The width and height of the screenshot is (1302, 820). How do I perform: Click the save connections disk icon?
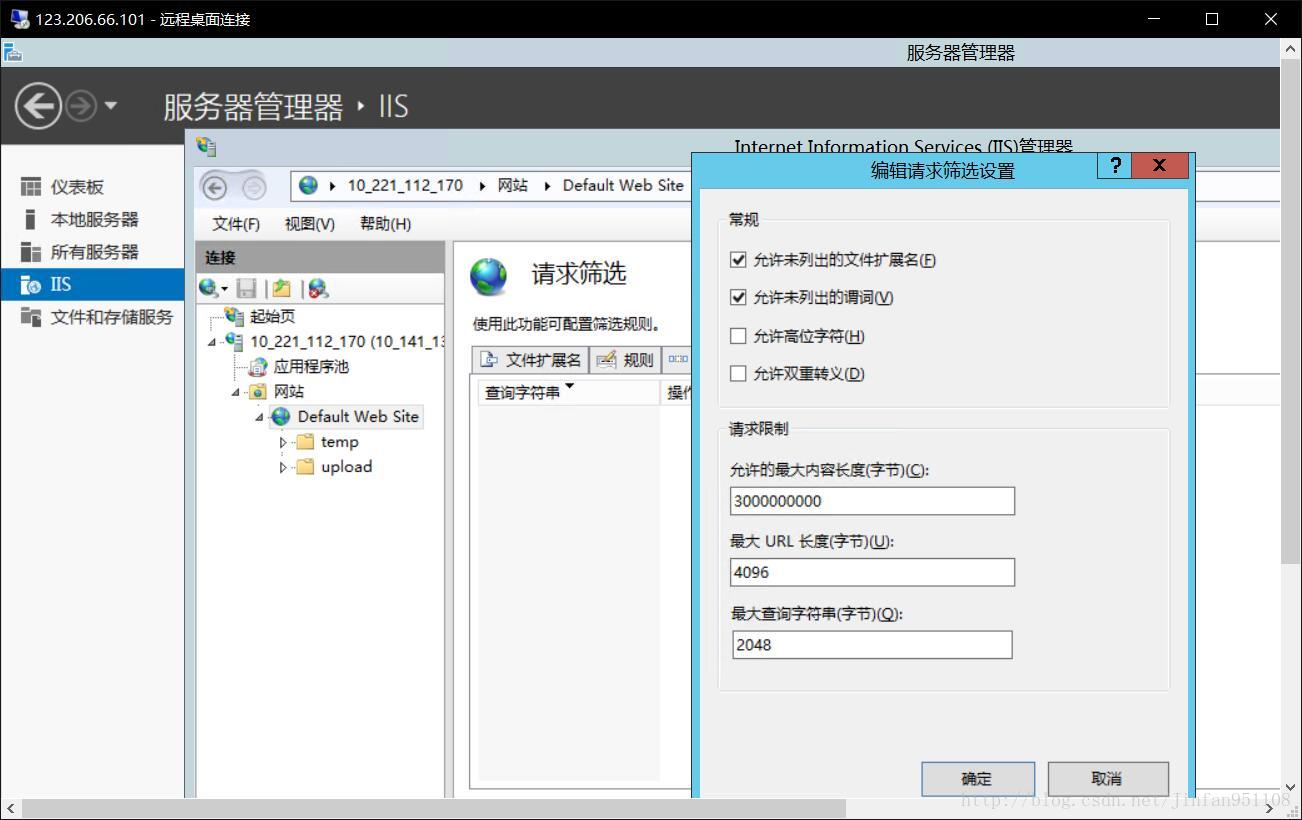[x=247, y=288]
